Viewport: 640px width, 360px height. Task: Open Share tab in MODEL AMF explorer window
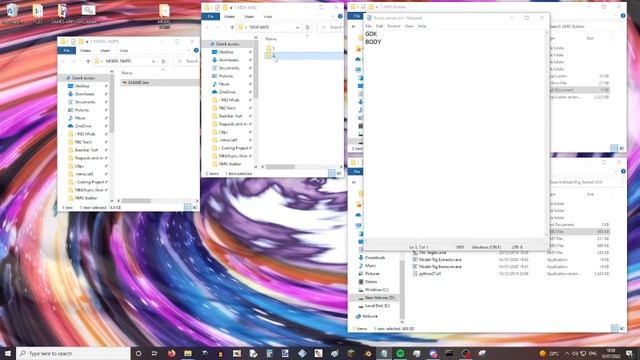click(105, 51)
